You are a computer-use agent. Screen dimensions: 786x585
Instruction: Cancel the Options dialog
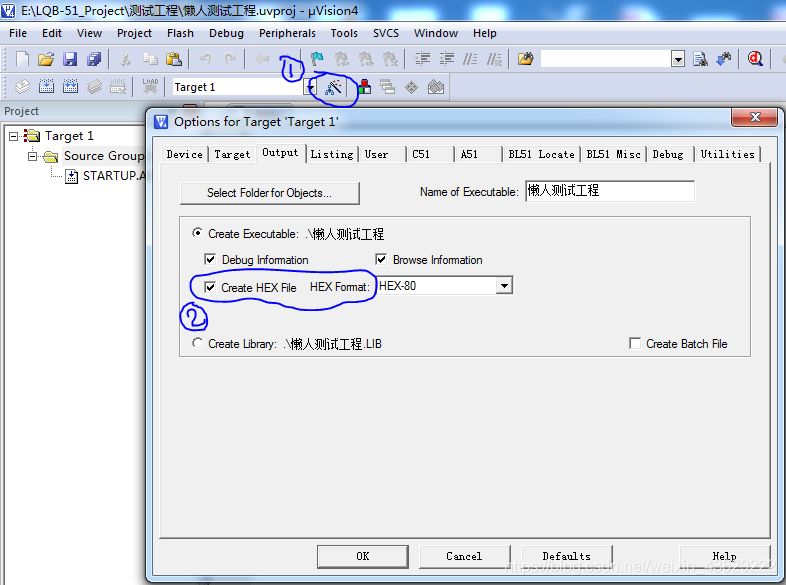click(464, 556)
